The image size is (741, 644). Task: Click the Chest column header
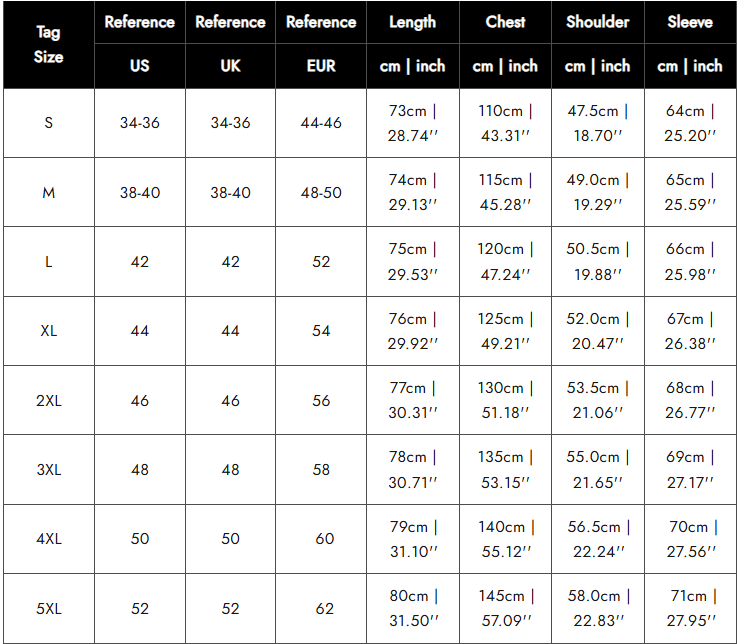[505, 22]
